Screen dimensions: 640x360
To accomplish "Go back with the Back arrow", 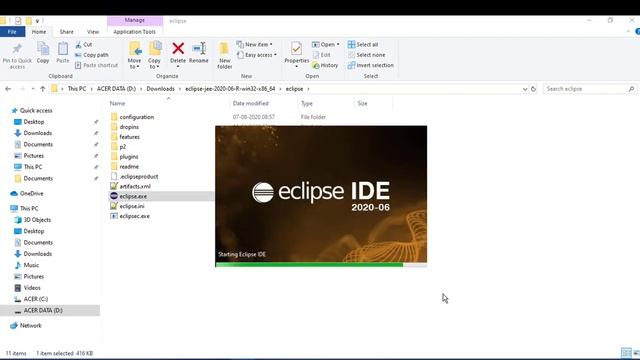I will 8,89.
